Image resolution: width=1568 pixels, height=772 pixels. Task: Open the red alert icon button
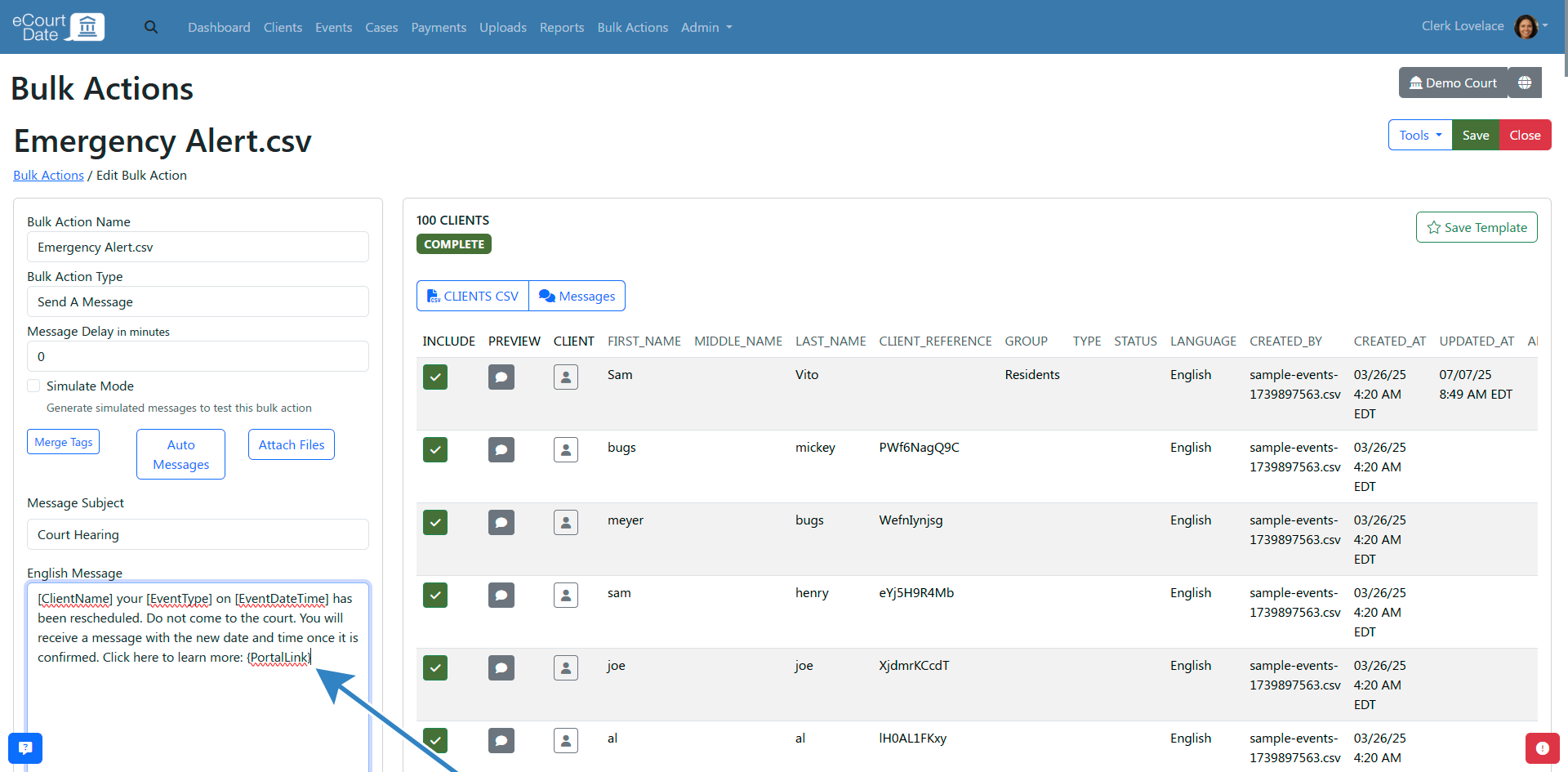point(1542,747)
